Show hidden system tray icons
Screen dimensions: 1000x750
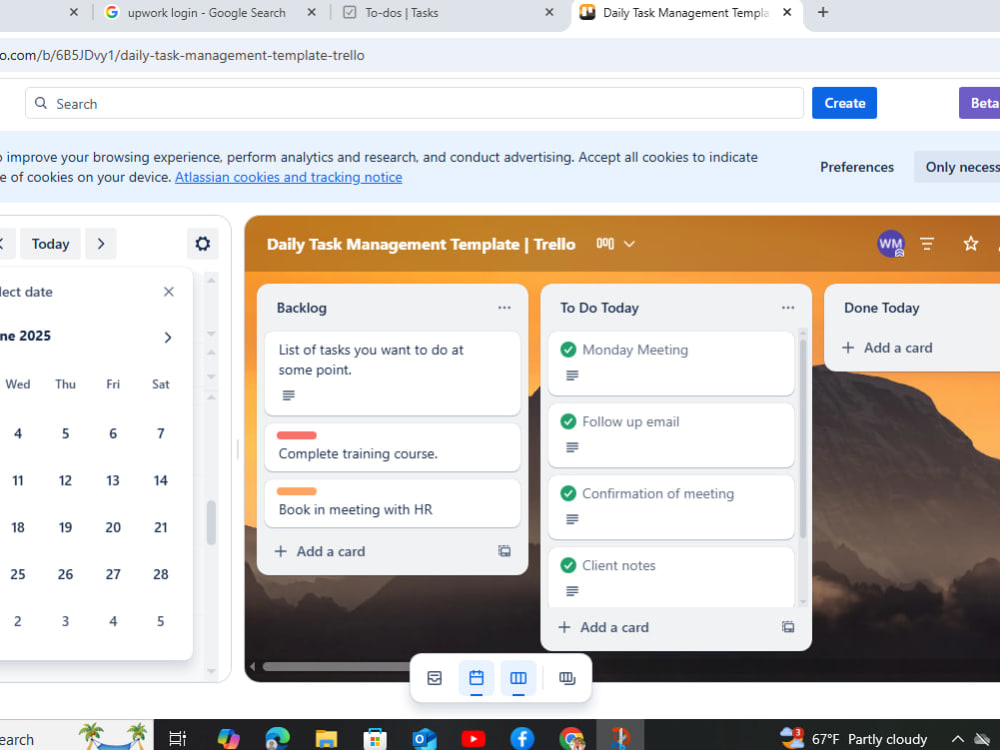coord(958,739)
